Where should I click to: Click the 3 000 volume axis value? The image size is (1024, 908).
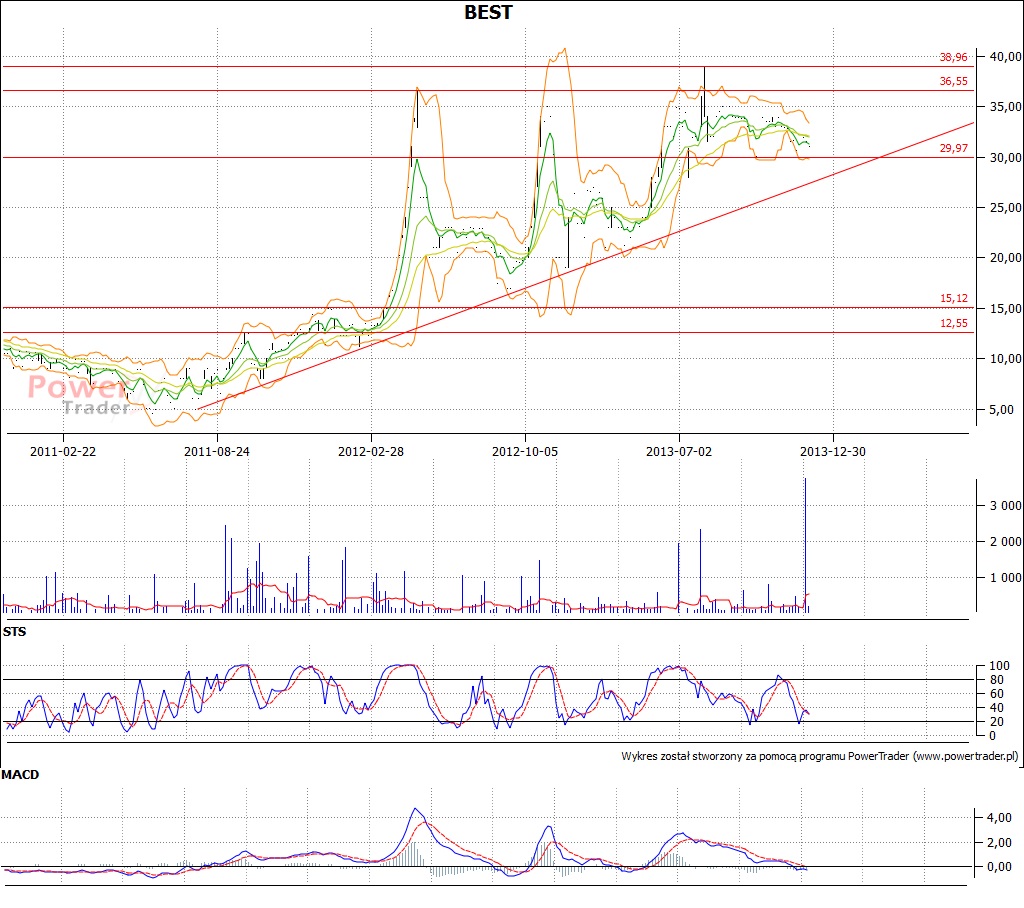point(1005,506)
